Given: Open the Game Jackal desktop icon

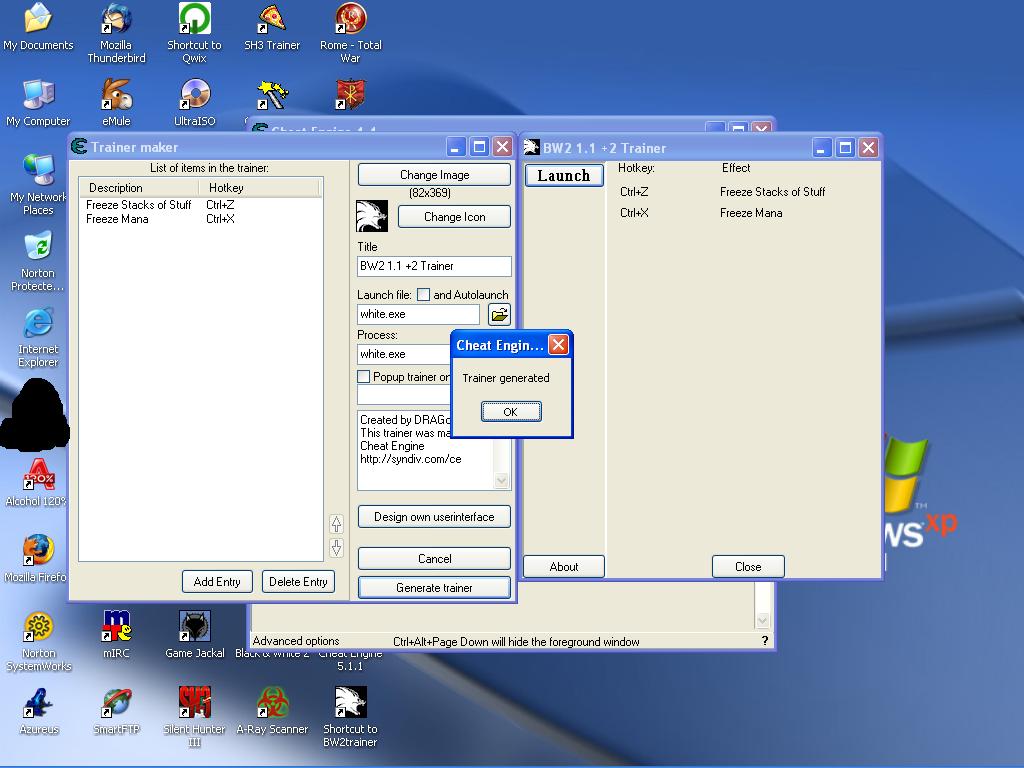Looking at the screenshot, I should [x=194, y=627].
